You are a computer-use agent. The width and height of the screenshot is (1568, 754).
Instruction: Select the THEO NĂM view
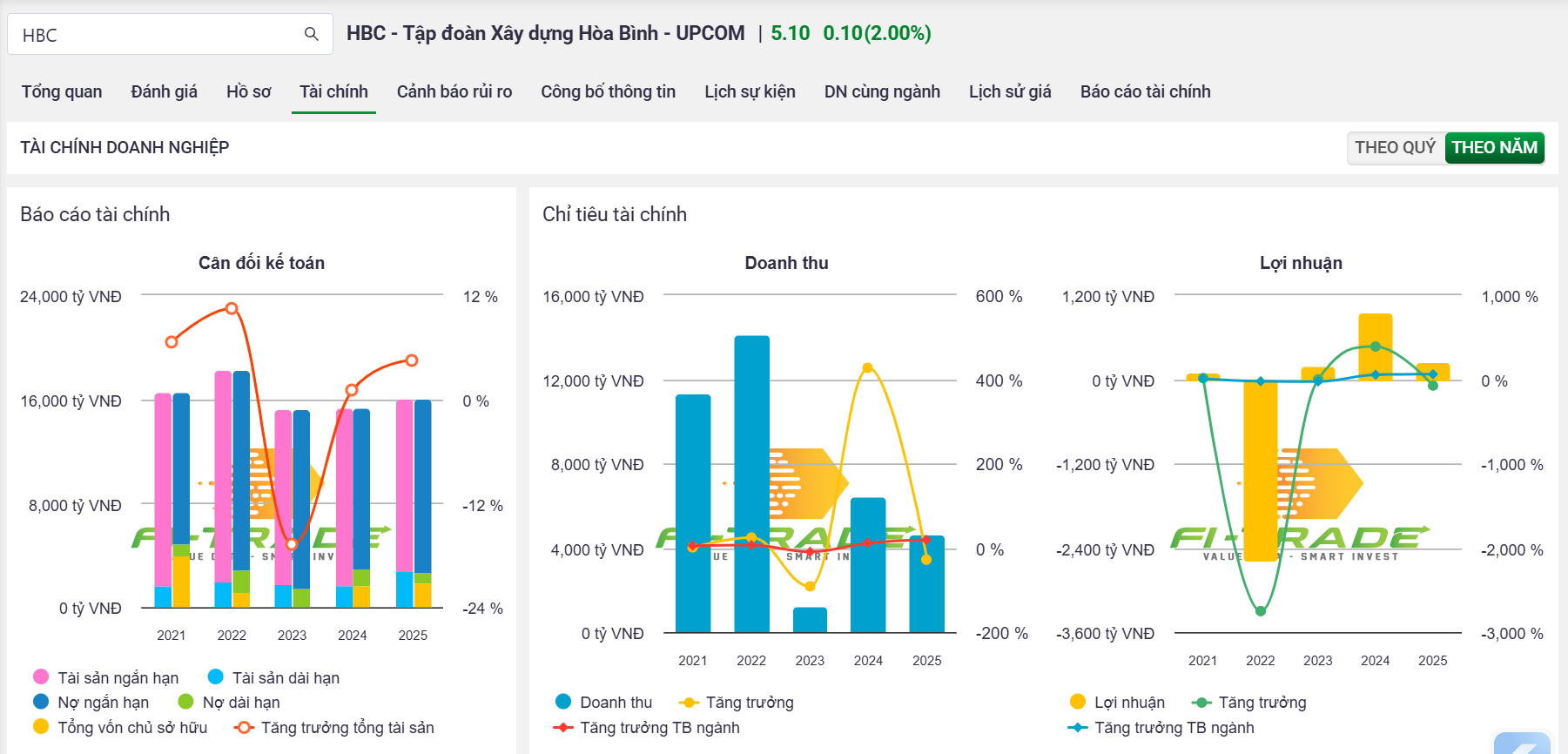[1494, 147]
